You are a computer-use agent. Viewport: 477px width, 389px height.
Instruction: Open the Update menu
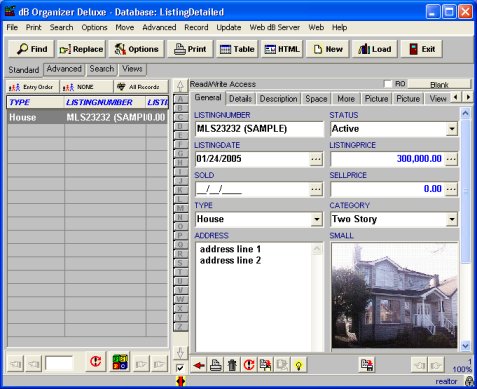coord(229,27)
